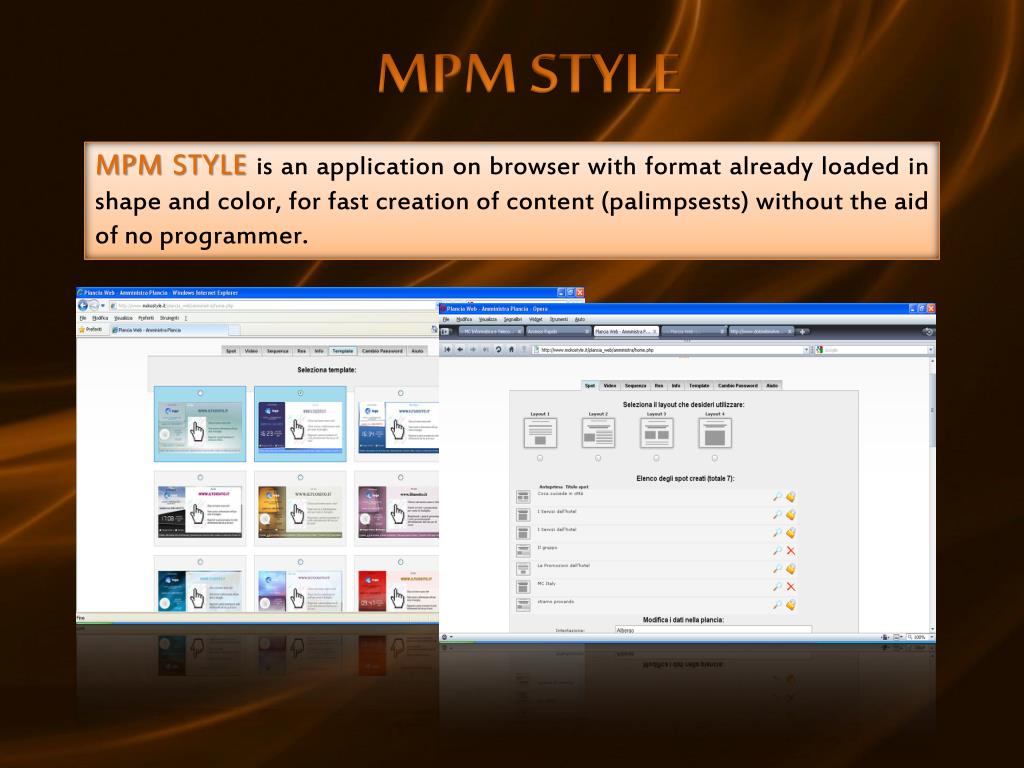Click layout preview icon beside 'Il gruppo'
The width and height of the screenshot is (1024, 768).
(523, 551)
